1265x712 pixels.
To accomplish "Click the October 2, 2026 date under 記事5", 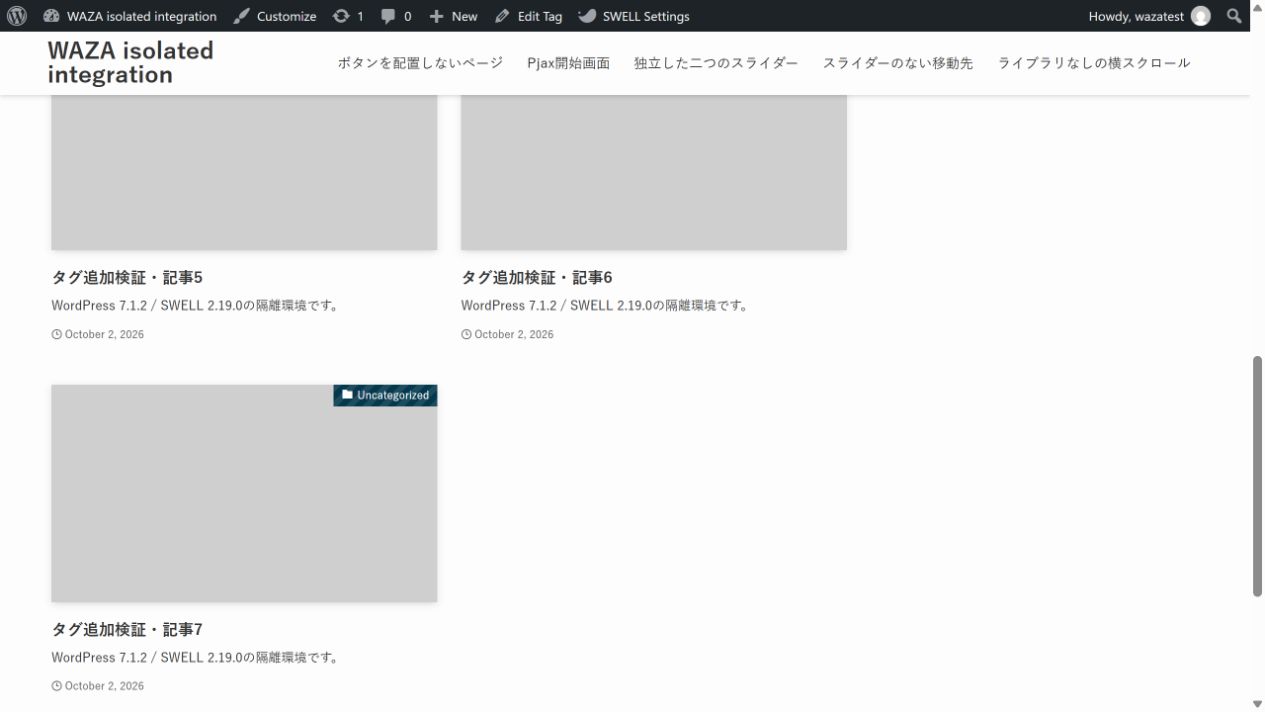I will (x=104, y=334).
